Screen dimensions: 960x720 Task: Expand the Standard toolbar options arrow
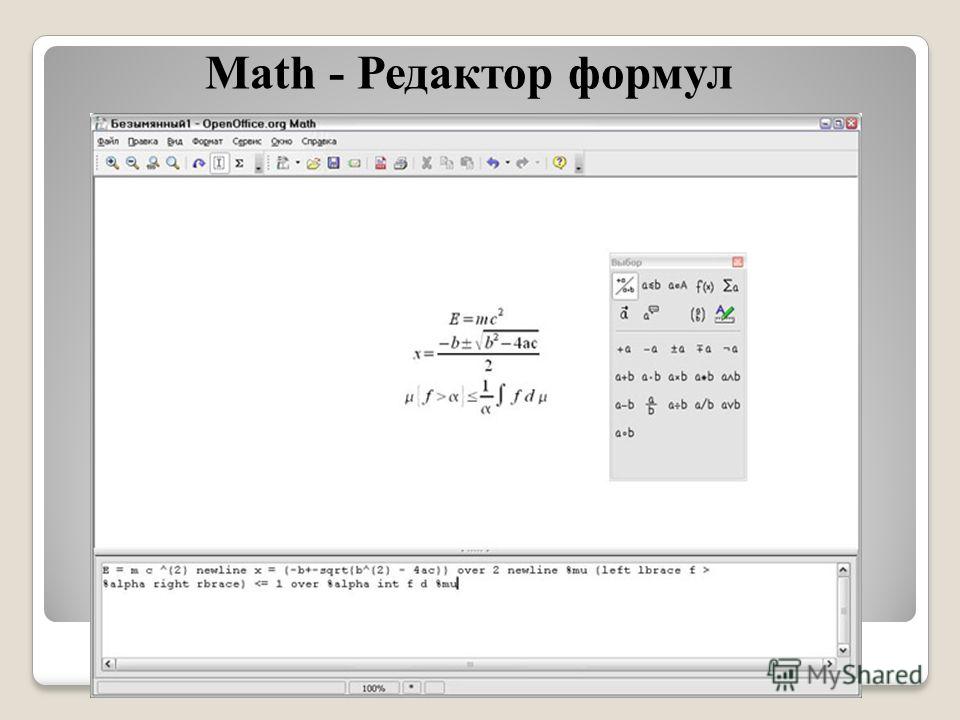pyautogui.click(x=578, y=164)
